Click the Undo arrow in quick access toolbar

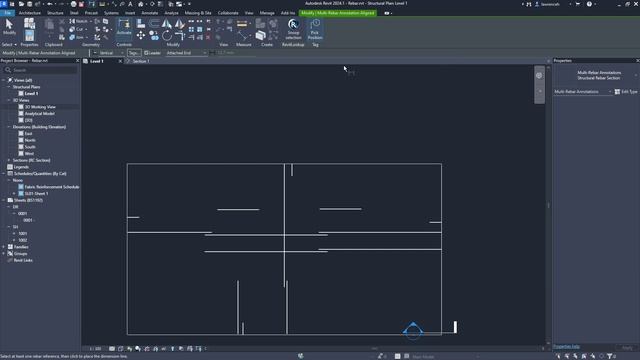tap(49, 4)
